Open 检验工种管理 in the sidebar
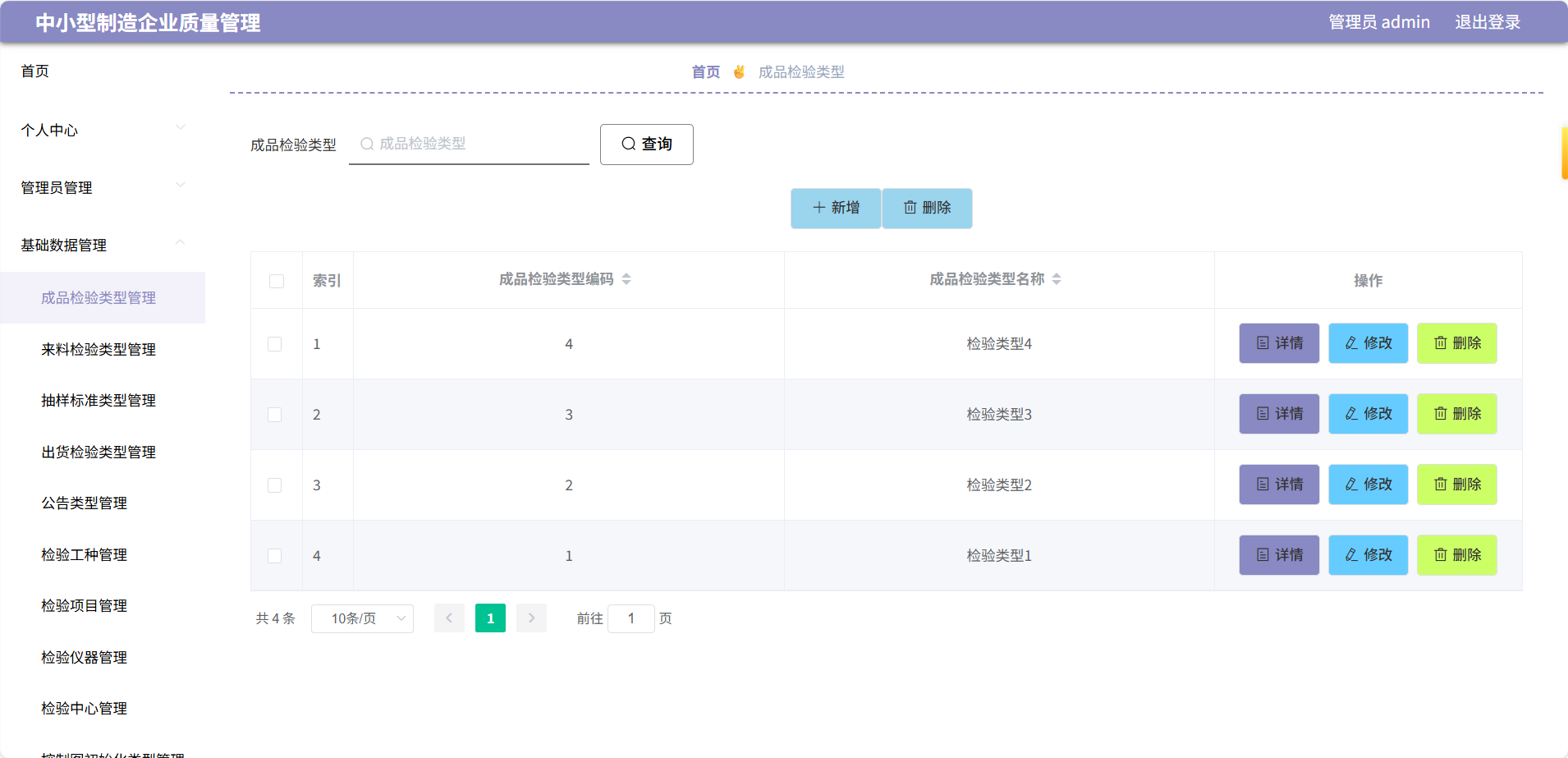The width and height of the screenshot is (1568, 758). 85,555
